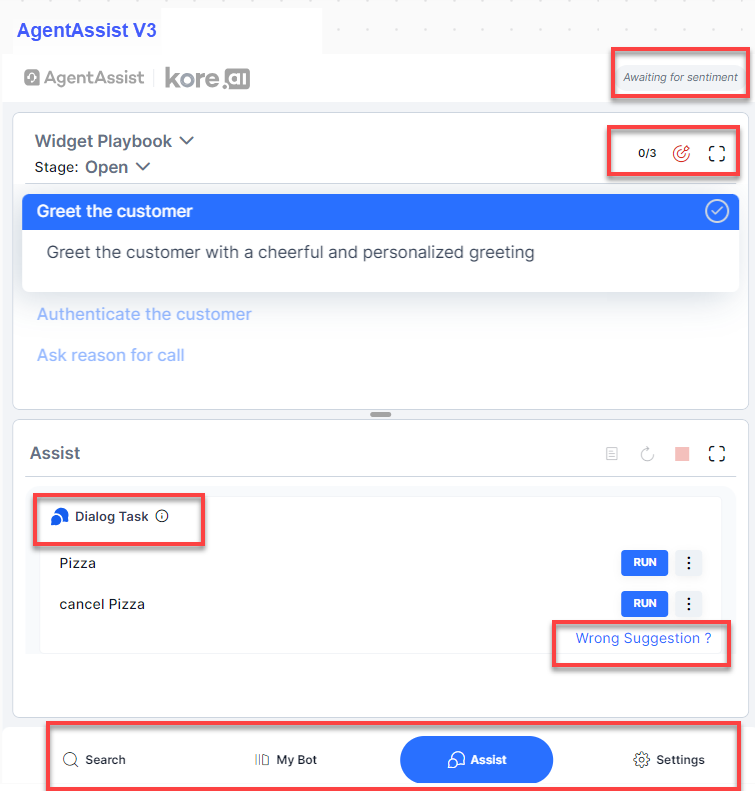Image resolution: width=755 pixels, height=791 pixels.
Task: Click the transcript document icon in Assist header
Action: pyautogui.click(x=612, y=454)
